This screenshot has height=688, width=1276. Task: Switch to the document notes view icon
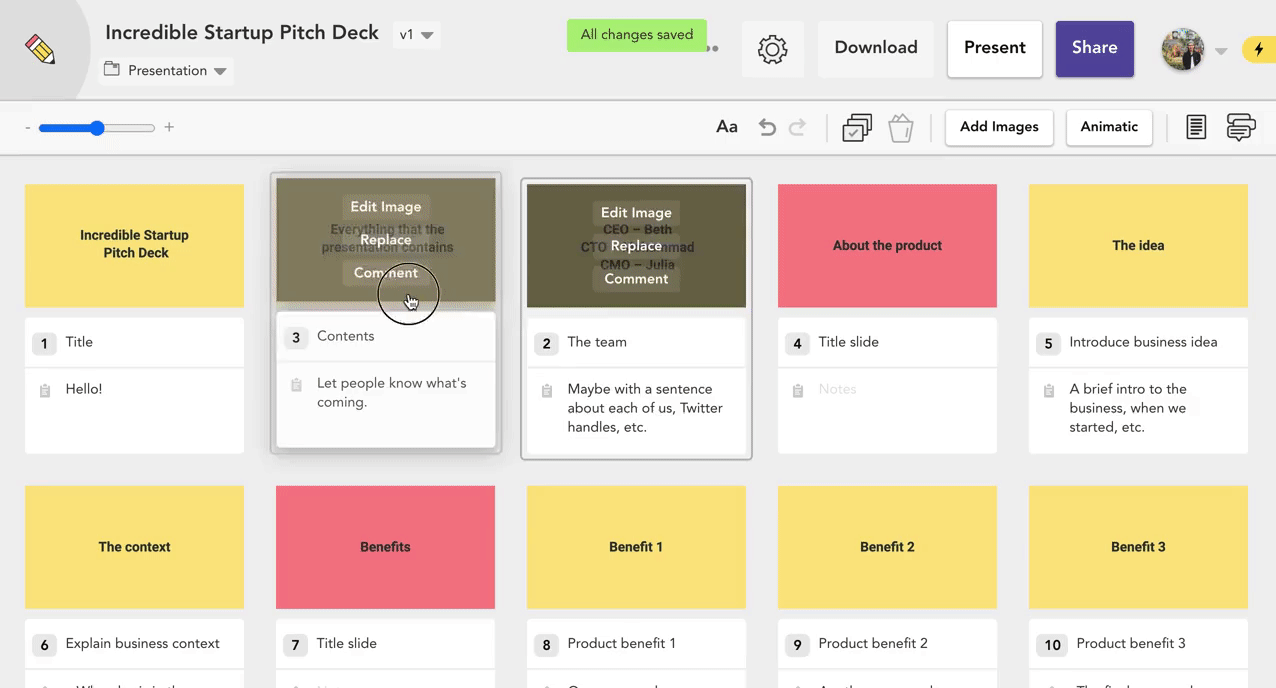coord(1196,127)
